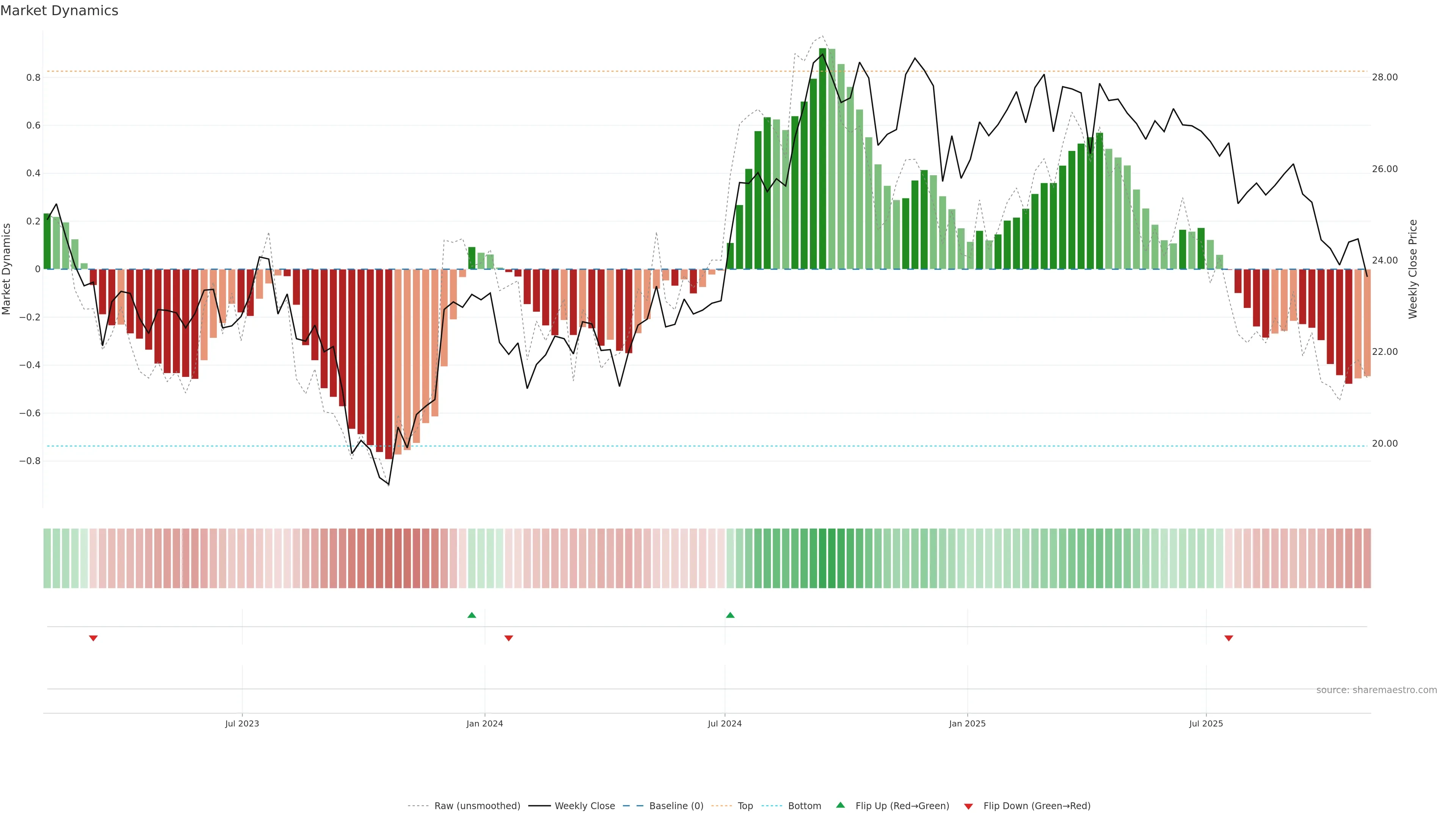Viewport: 1456px width, 819px height.
Task: Click green flip-up marker near Jul 2024
Action: coord(730,615)
